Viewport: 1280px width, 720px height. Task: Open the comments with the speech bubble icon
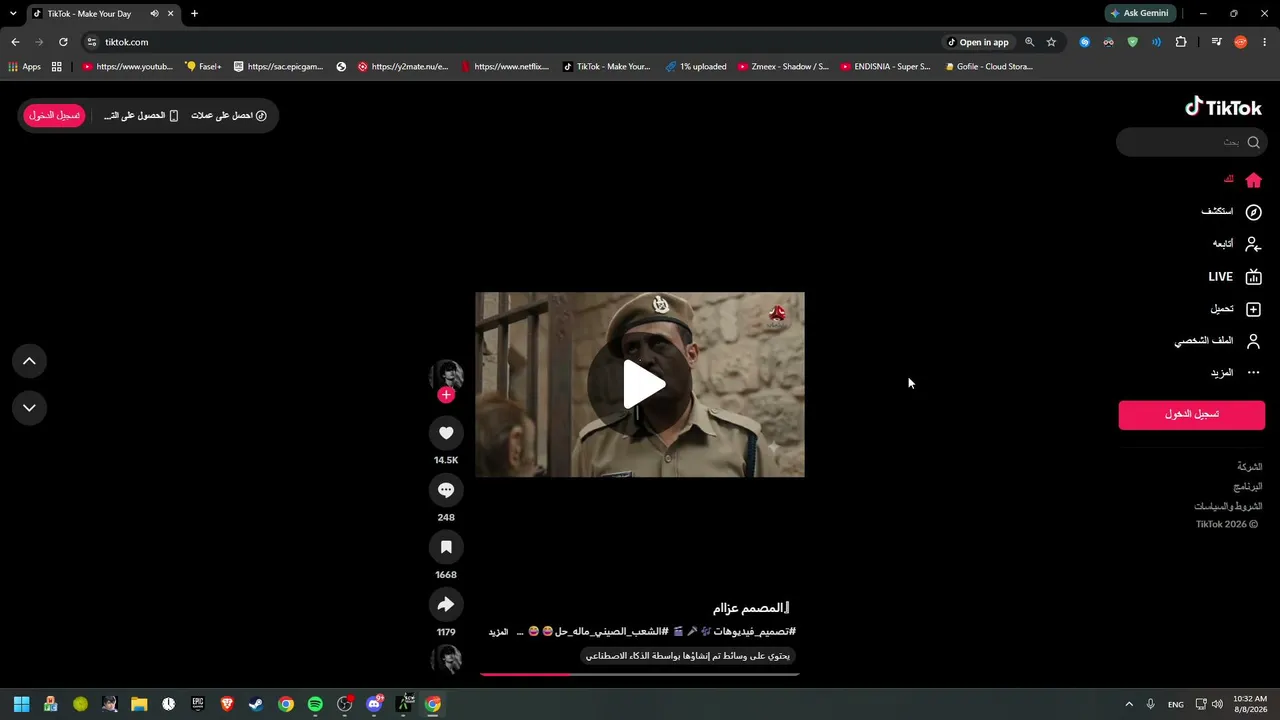[446, 490]
